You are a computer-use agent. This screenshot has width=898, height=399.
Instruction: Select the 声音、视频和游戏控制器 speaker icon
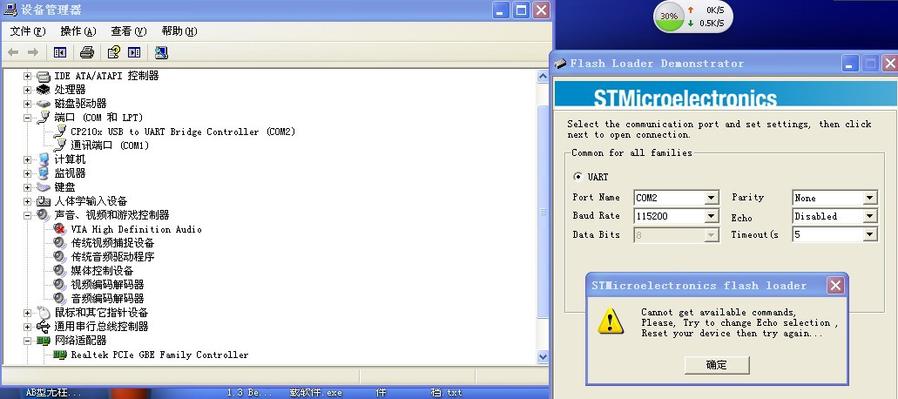tap(44, 215)
